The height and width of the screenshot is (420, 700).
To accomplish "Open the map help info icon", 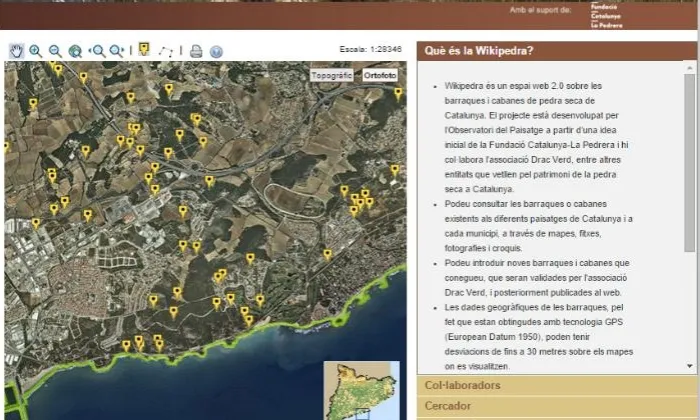I will (x=216, y=52).
